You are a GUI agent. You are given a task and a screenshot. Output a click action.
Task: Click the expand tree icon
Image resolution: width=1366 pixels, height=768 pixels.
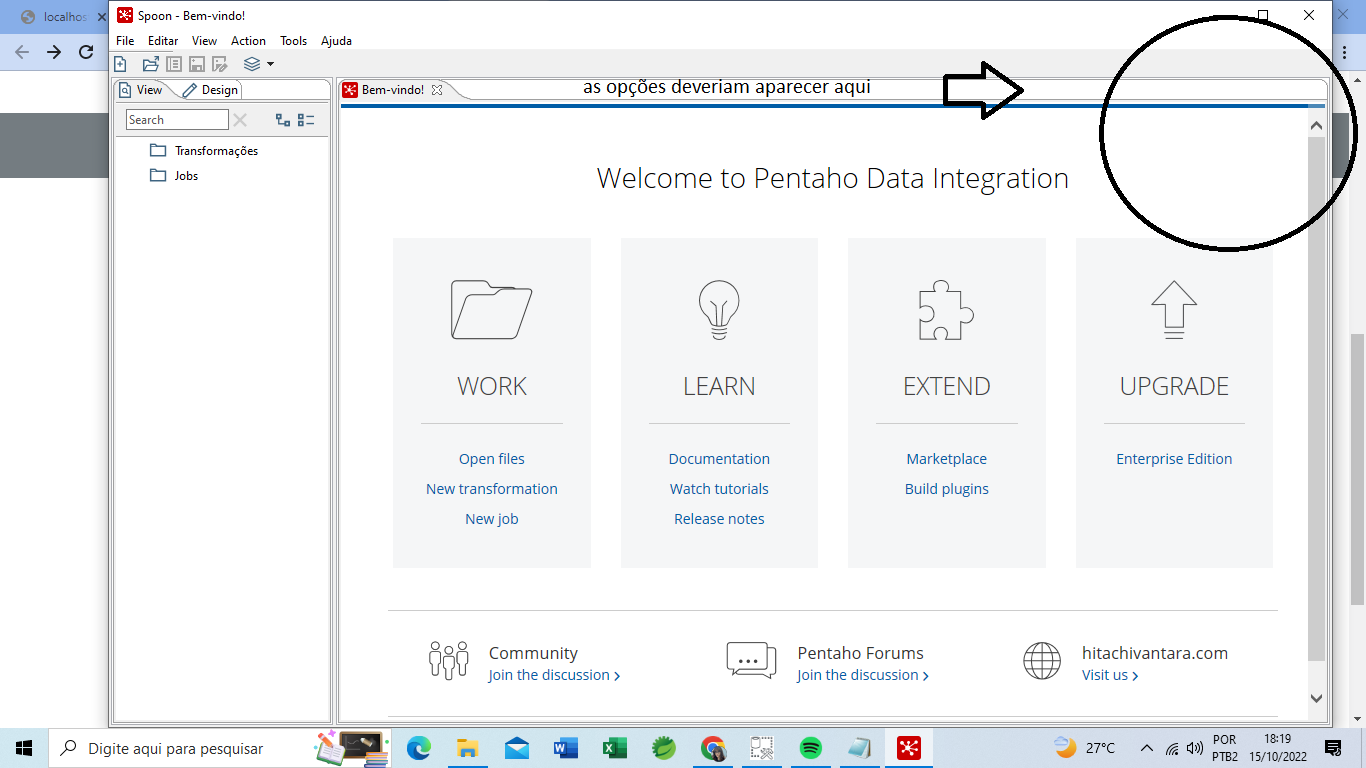[x=283, y=120]
